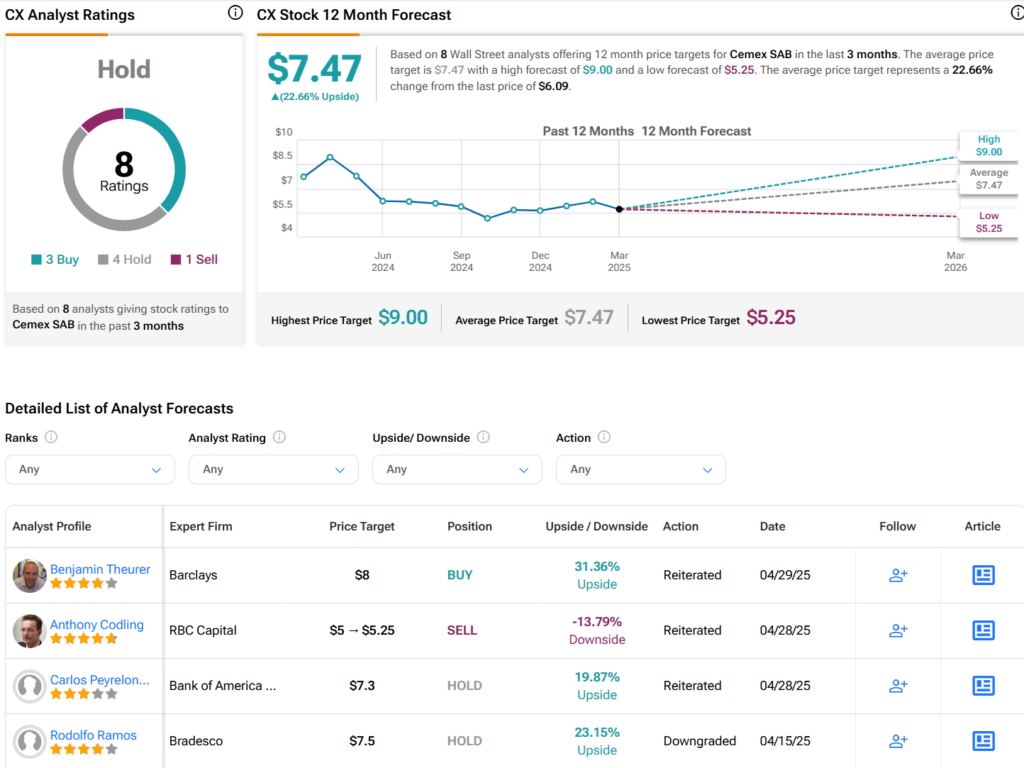Click Benjamin Theurer's profile photo
Viewport: 1024px width, 768px height.
click(29, 575)
